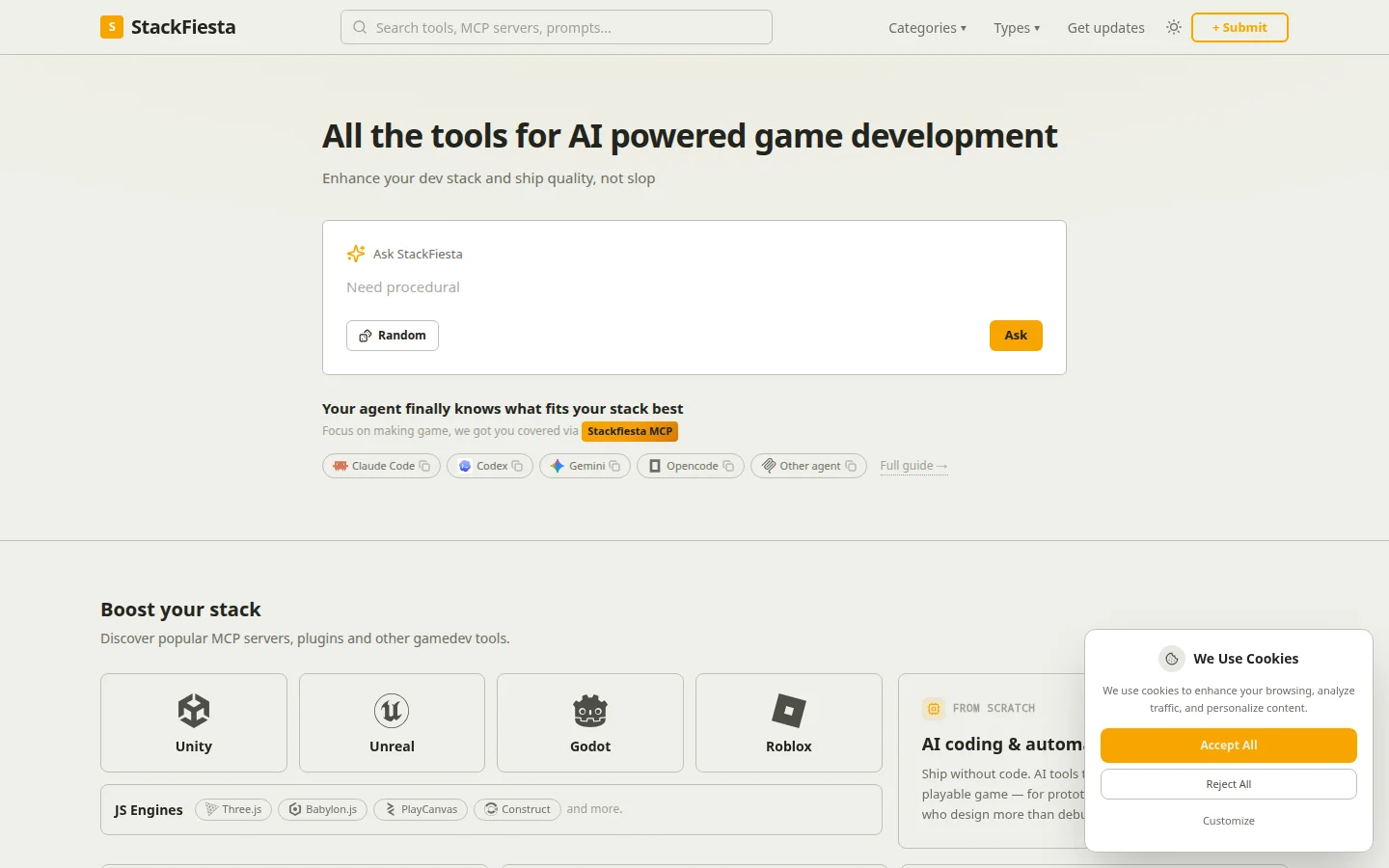1389x868 pixels.
Task: Click the Unreal Engine logo
Action: click(392, 711)
